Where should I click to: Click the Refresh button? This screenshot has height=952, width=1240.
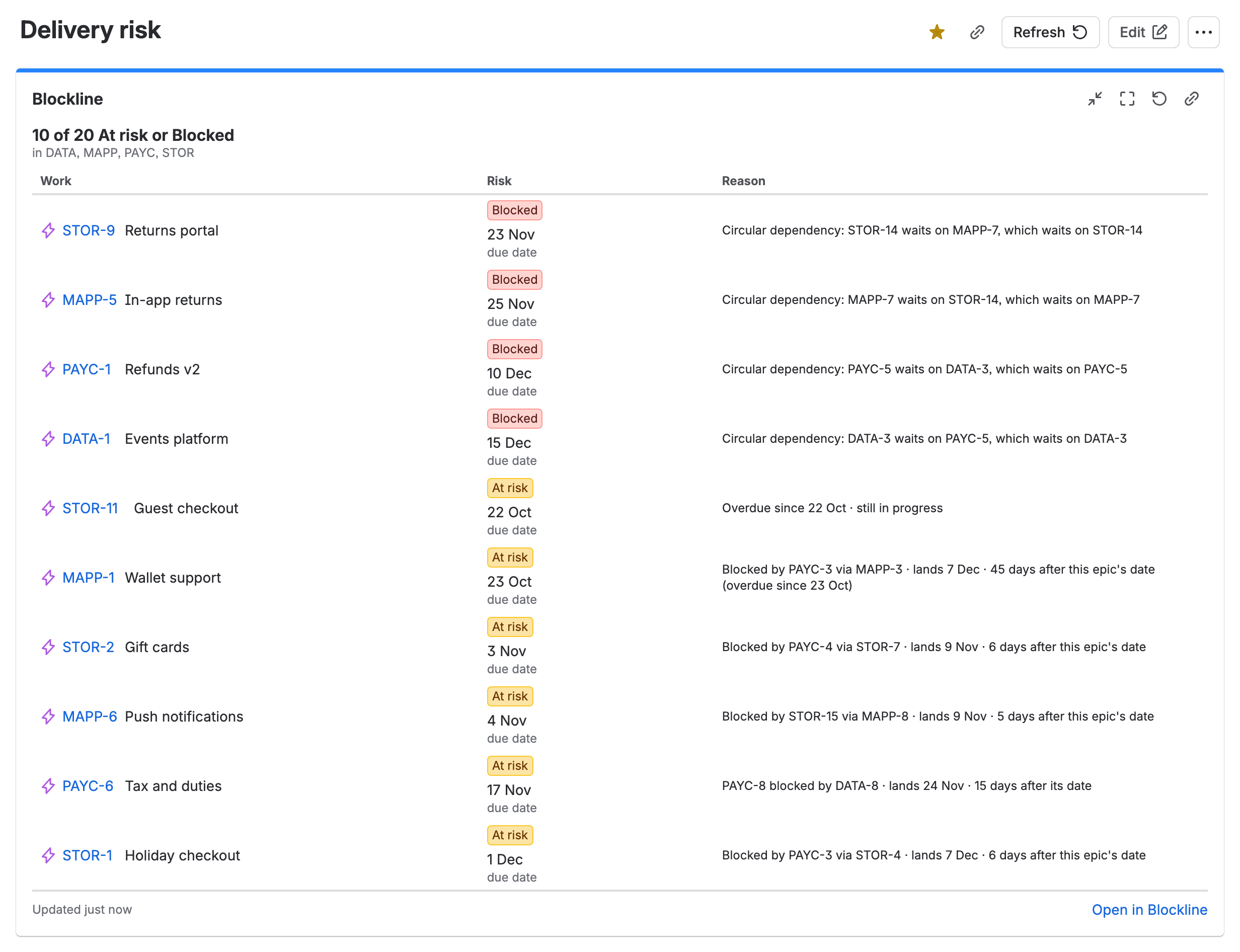(1050, 32)
